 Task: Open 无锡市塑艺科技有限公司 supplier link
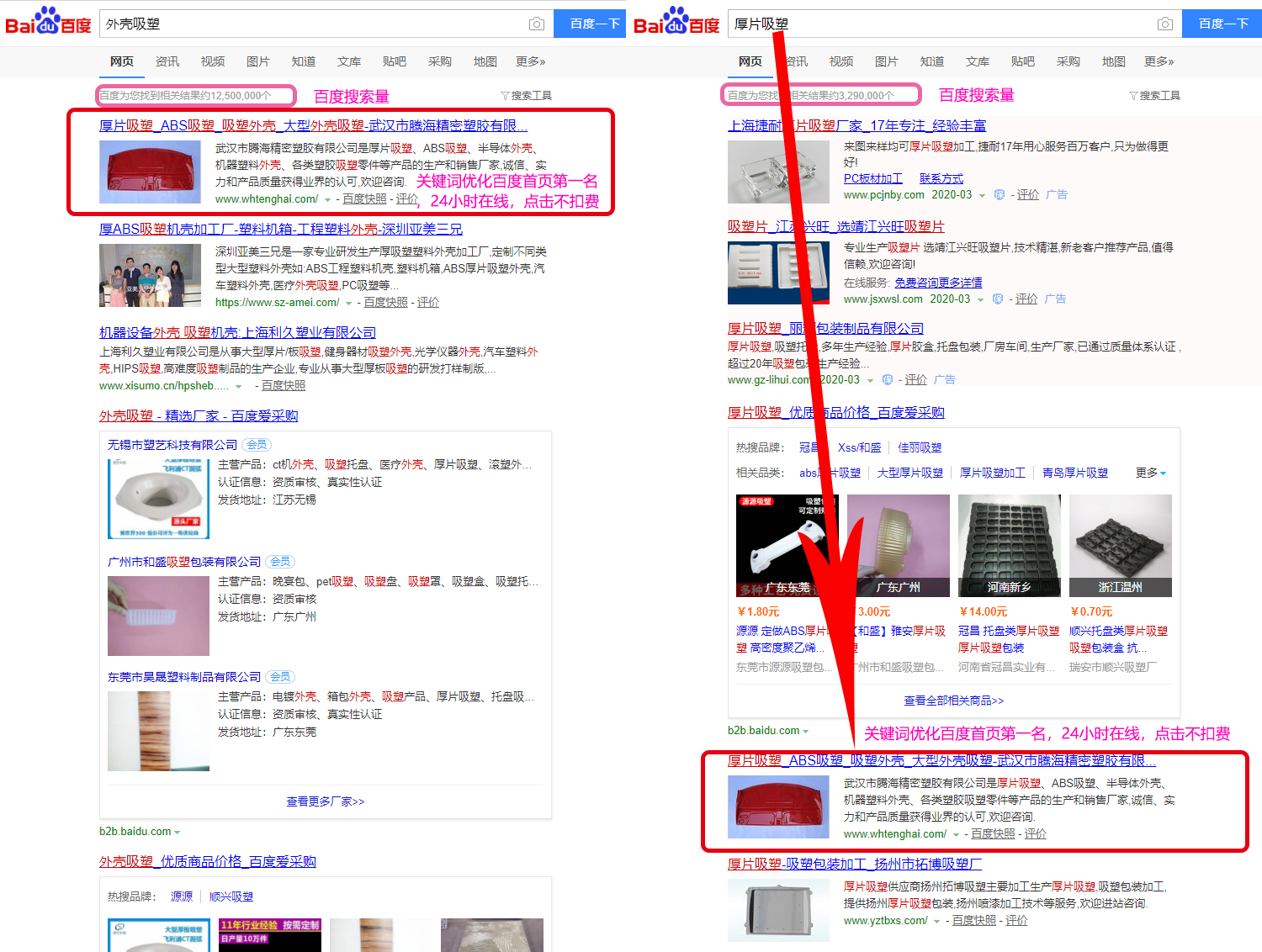172,445
